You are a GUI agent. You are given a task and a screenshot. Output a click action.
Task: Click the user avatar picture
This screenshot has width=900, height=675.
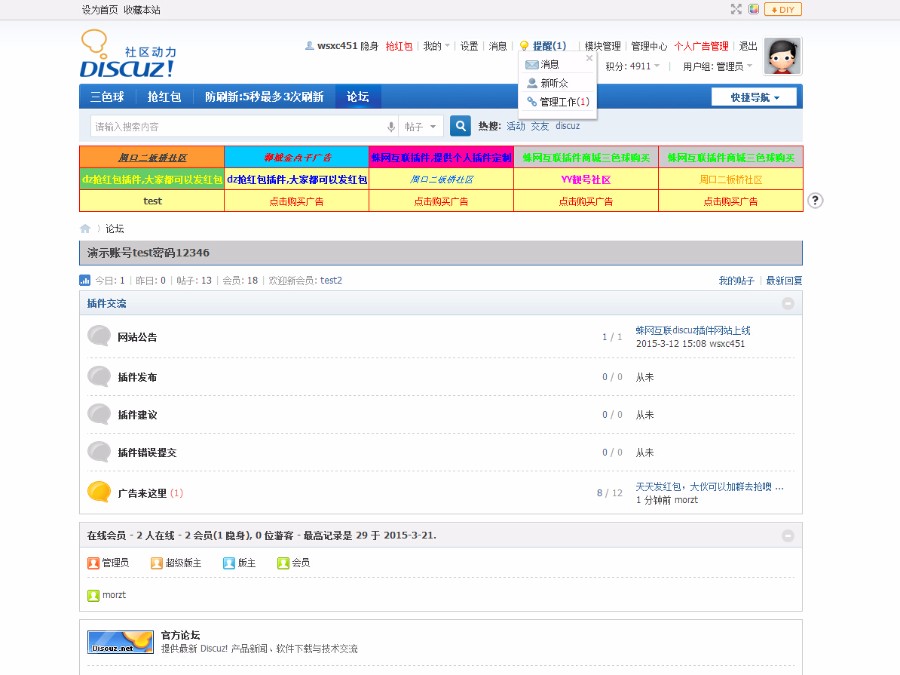[782, 56]
